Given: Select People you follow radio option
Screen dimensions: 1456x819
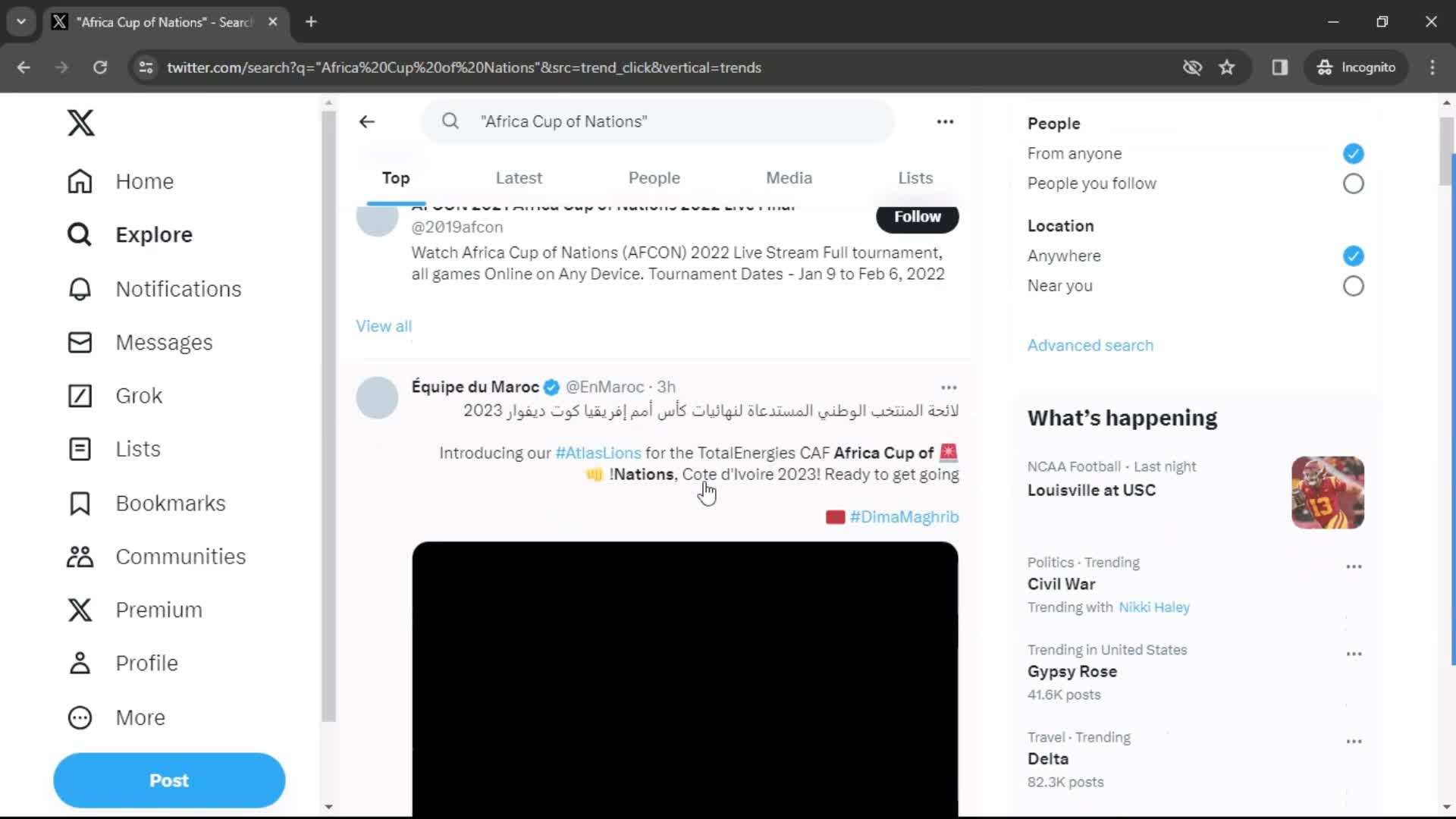Looking at the screenshot, I should pos(1353,184).
